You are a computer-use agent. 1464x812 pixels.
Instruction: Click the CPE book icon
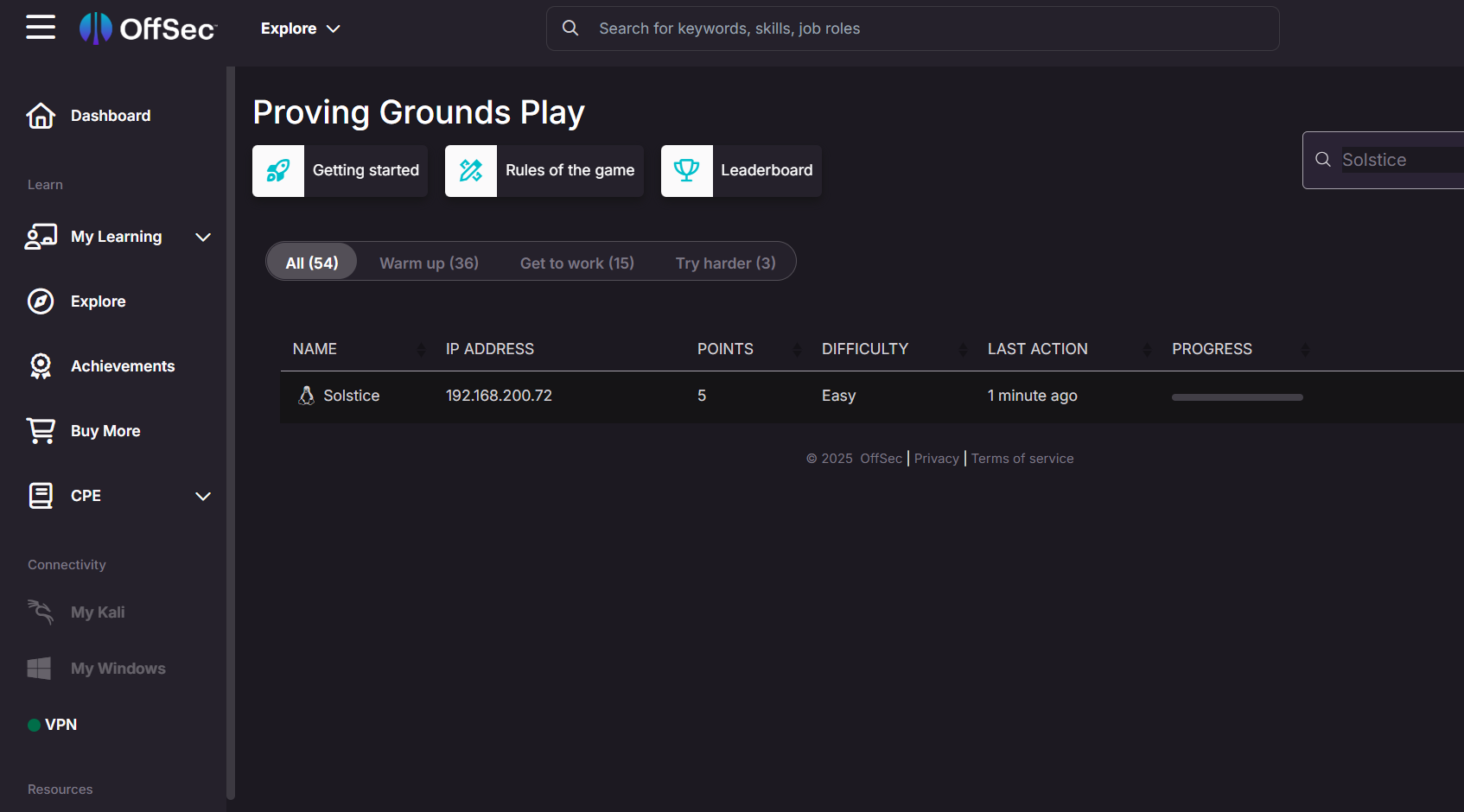coord(41,496)
